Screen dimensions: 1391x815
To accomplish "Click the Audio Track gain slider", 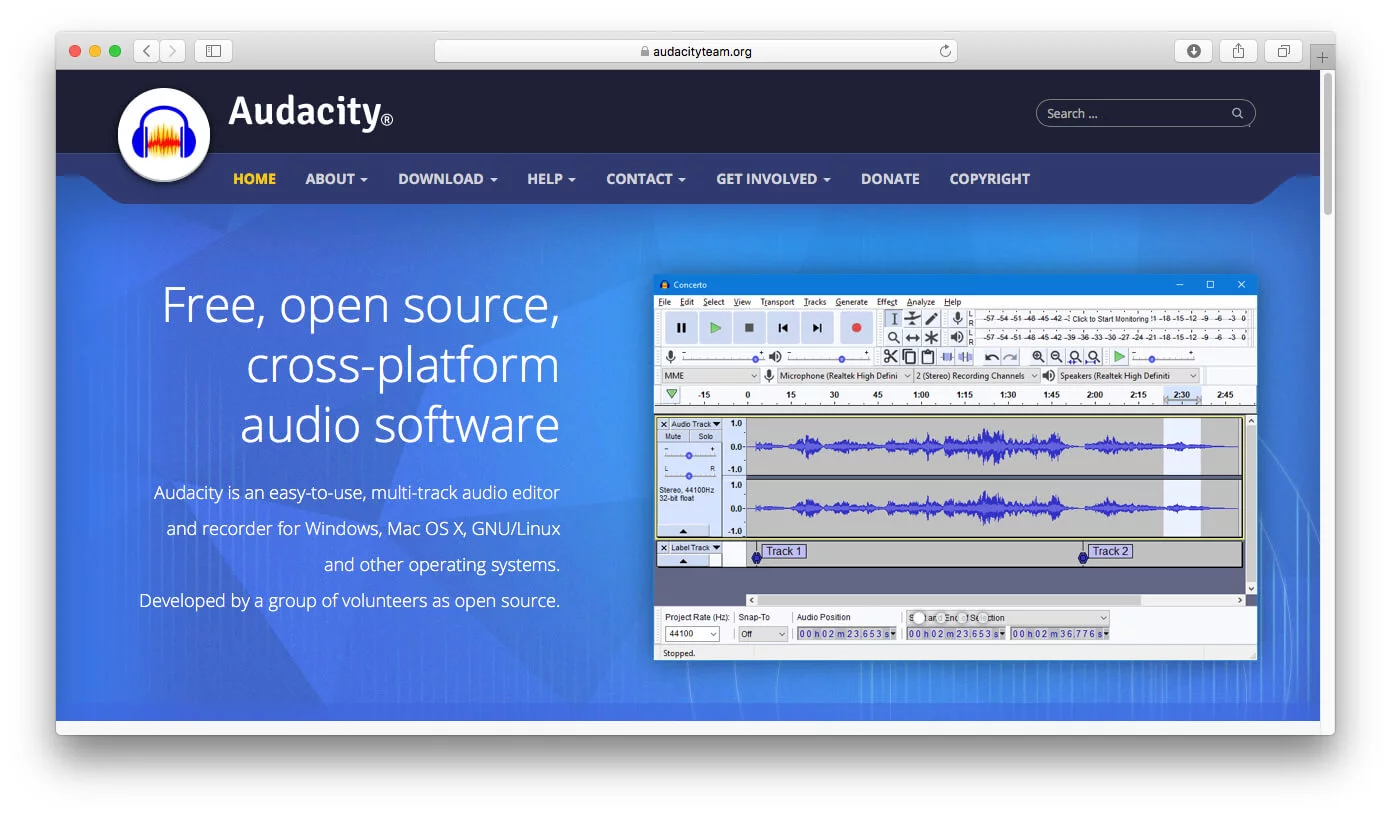I will (689, 454).
